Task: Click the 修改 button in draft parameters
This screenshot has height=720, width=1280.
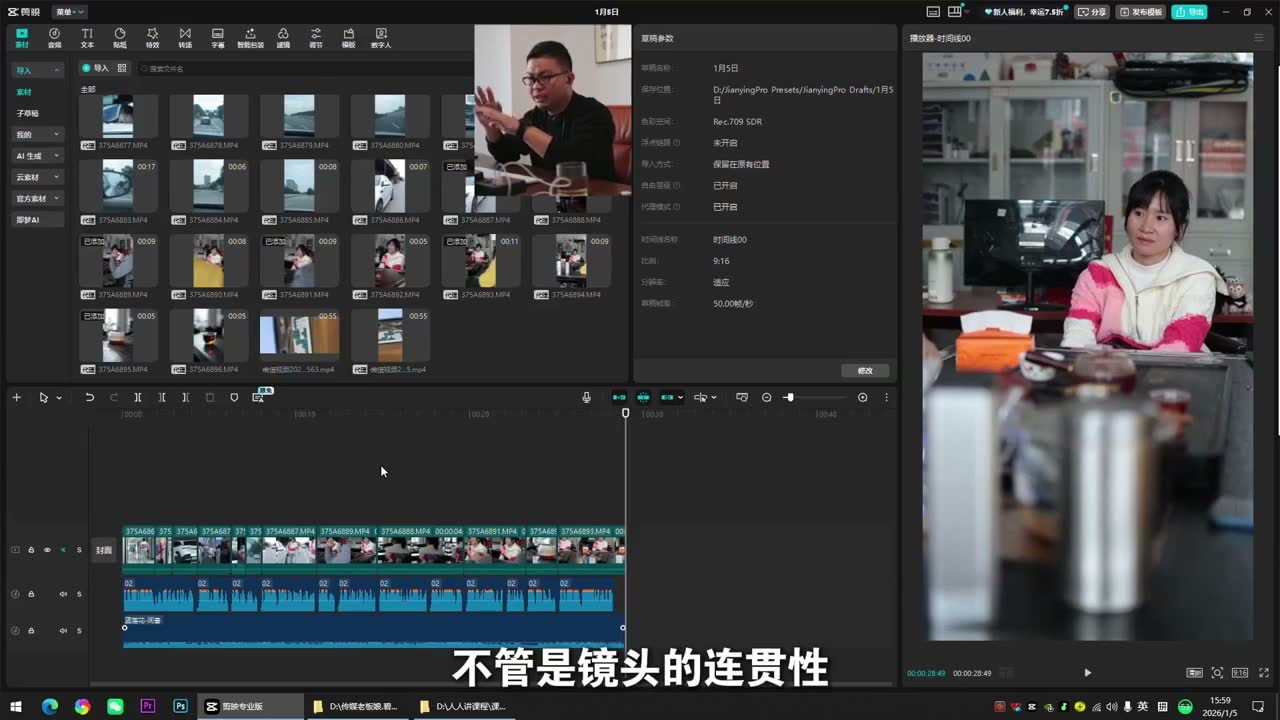Action: click(865, 370)
